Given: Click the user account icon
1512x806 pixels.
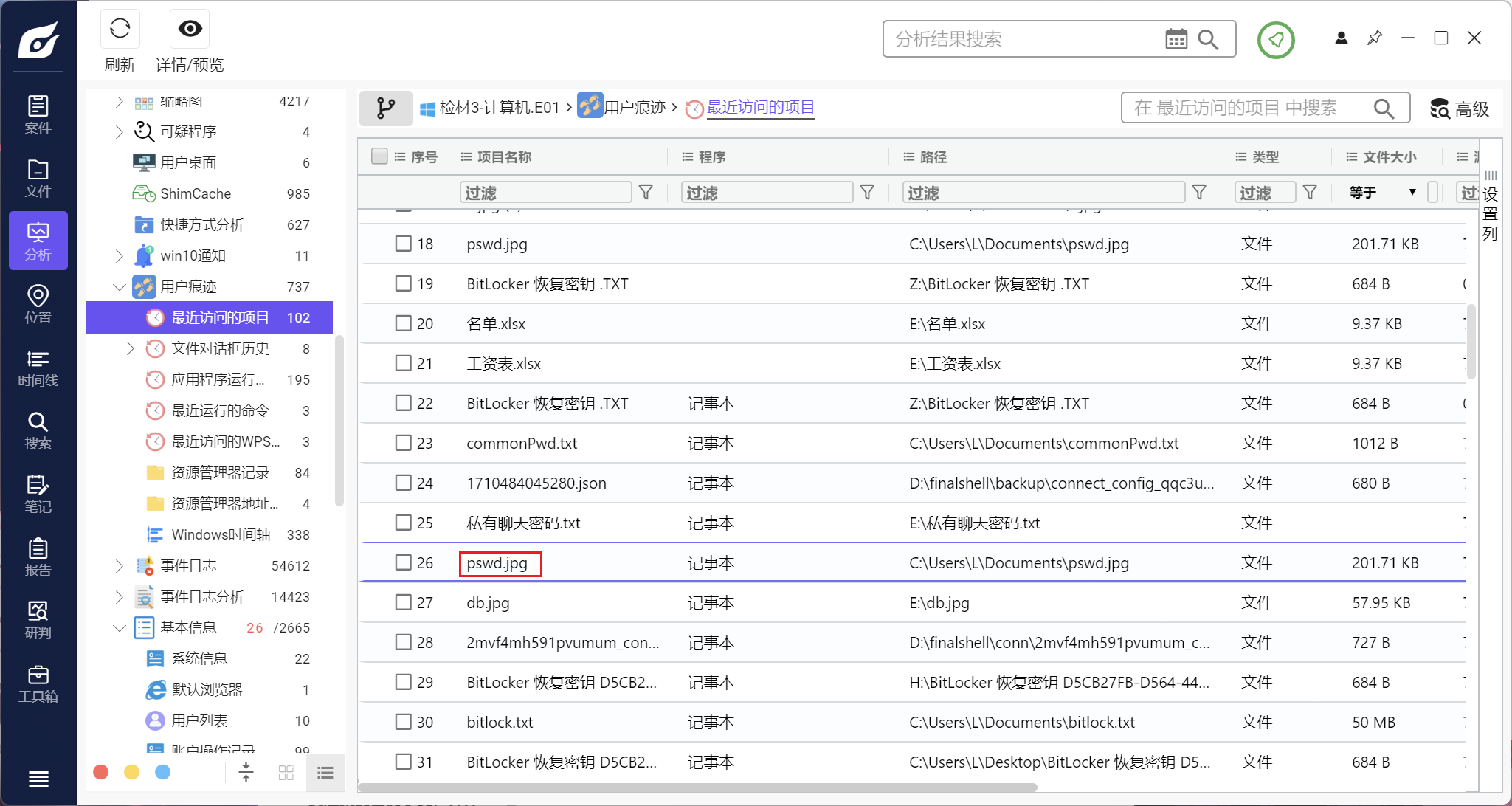Looking at the screenshot, I should 1342,38.
